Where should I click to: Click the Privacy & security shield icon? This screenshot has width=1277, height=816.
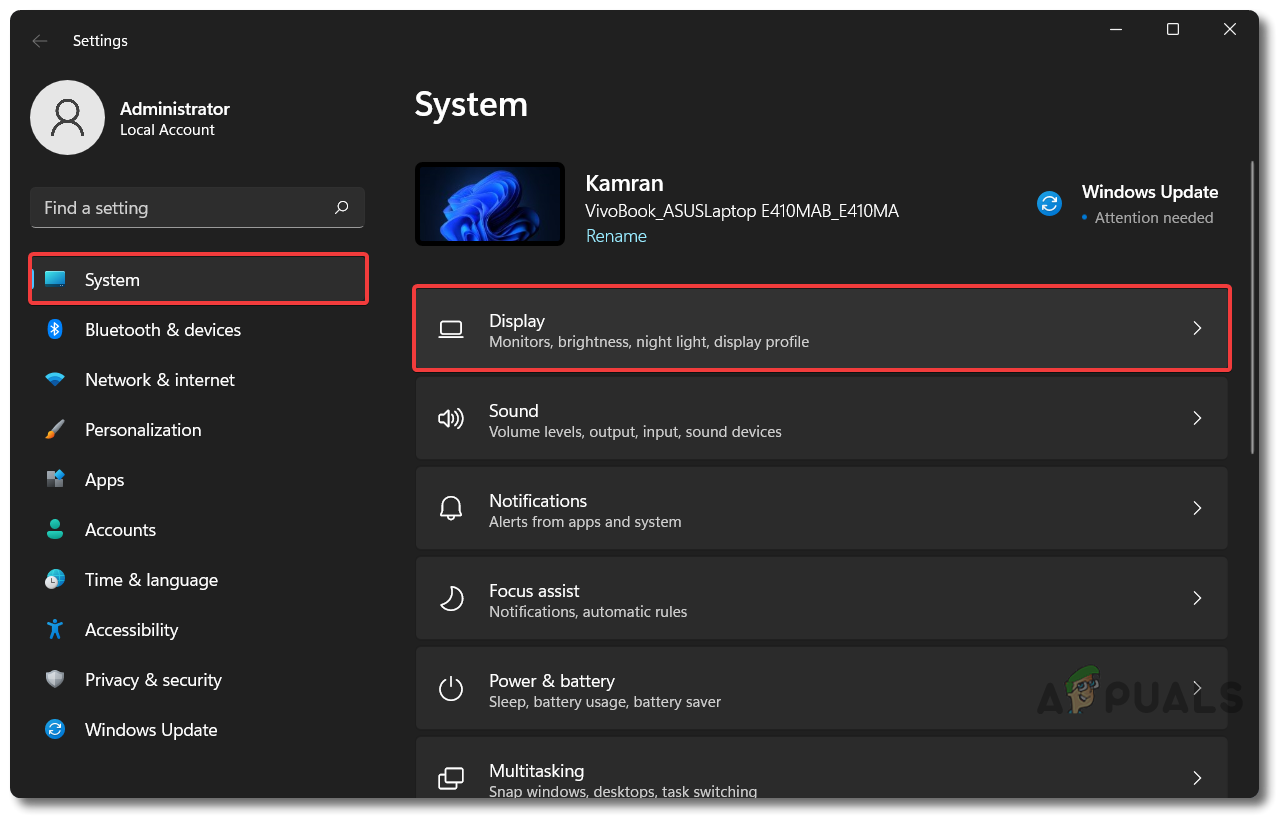coord(55,680)
